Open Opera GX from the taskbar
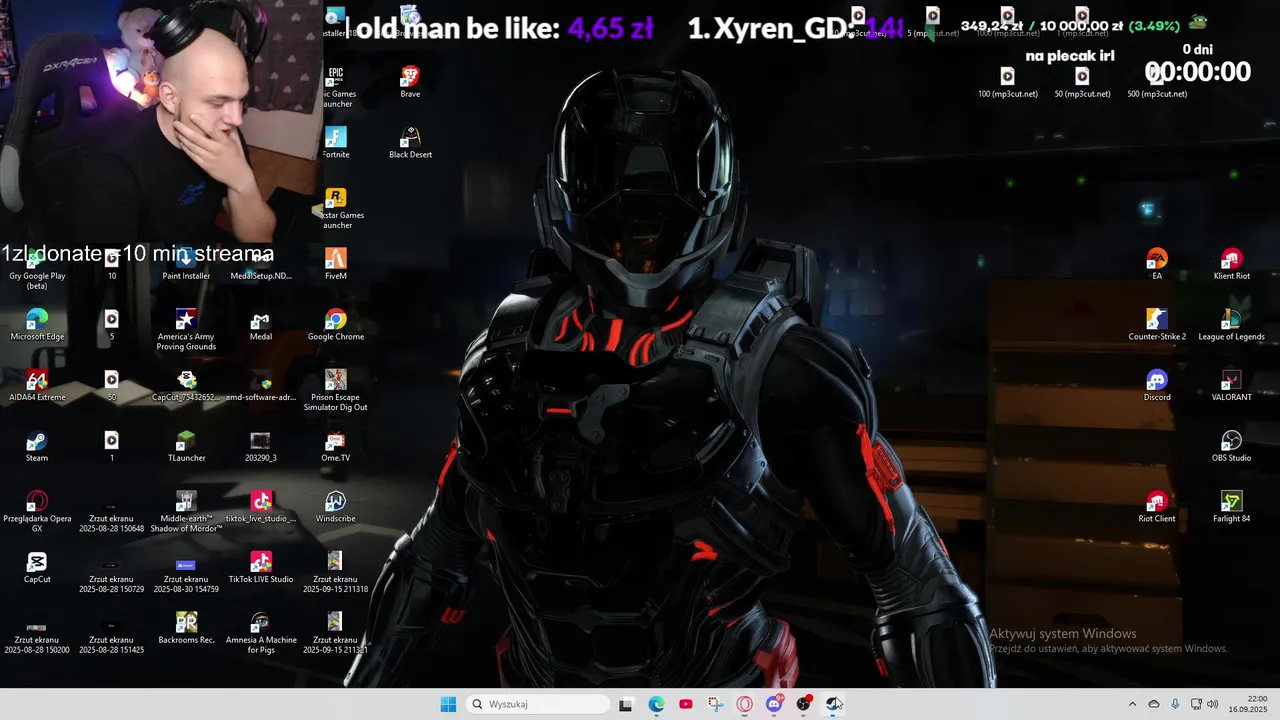Viewport: 1280px width, 720px height. [745, 704]
